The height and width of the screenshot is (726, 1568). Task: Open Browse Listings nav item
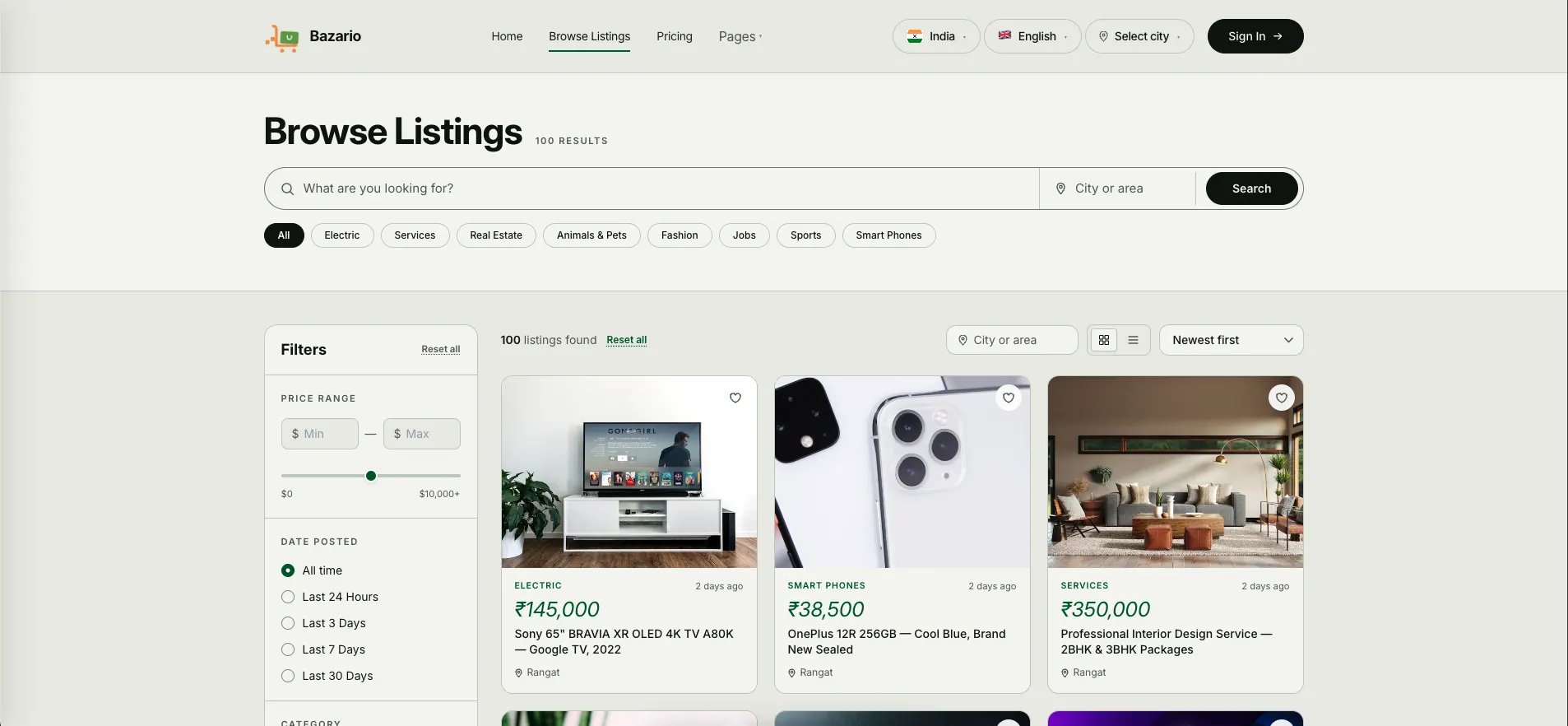[590, 36]
